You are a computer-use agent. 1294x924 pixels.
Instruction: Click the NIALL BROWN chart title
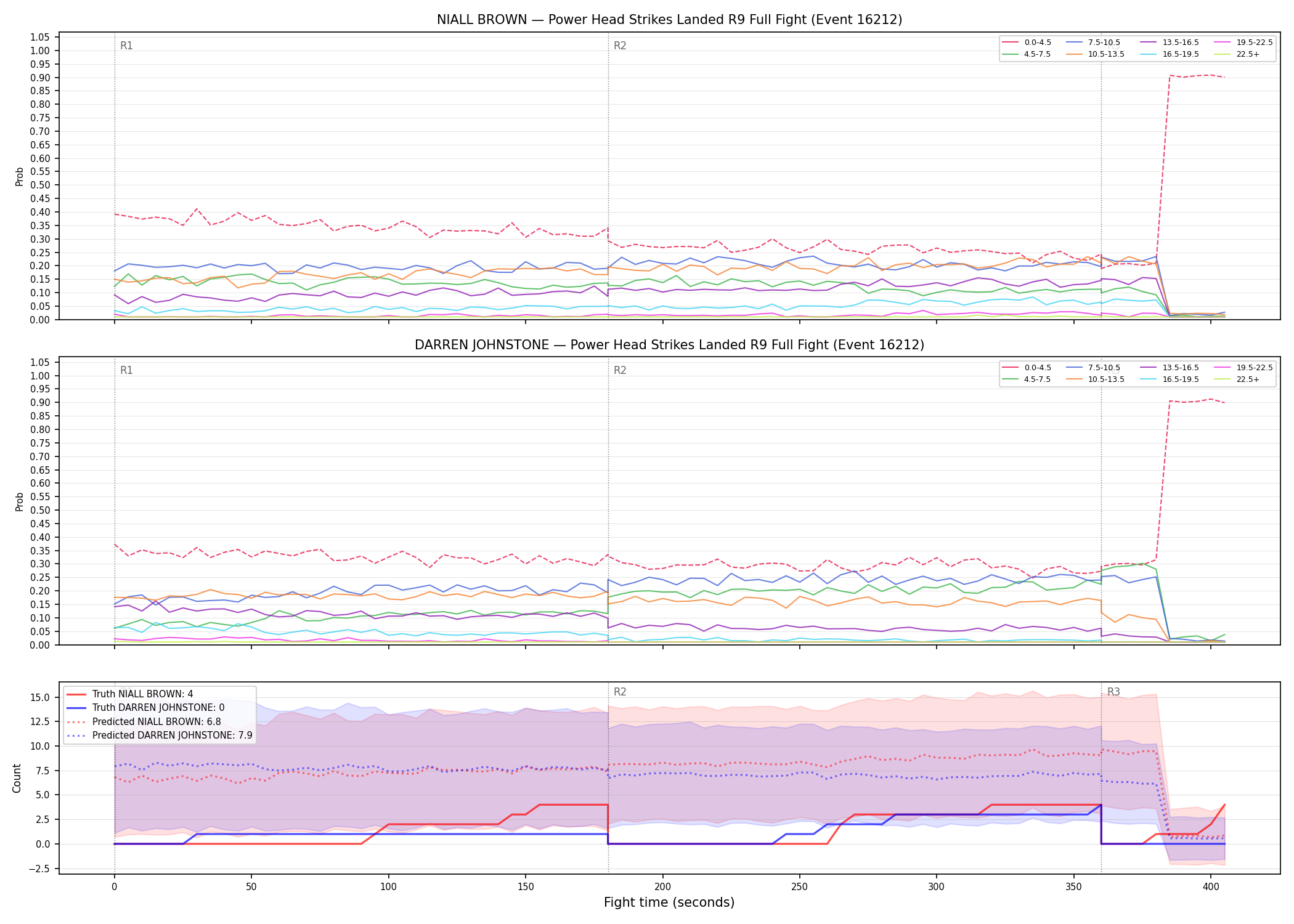669,20
